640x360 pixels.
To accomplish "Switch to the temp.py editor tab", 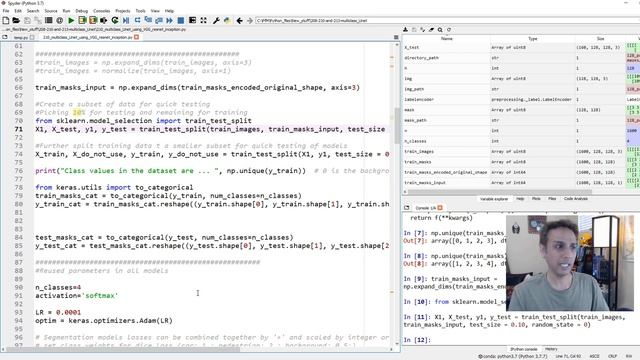I will coord(21,37).
